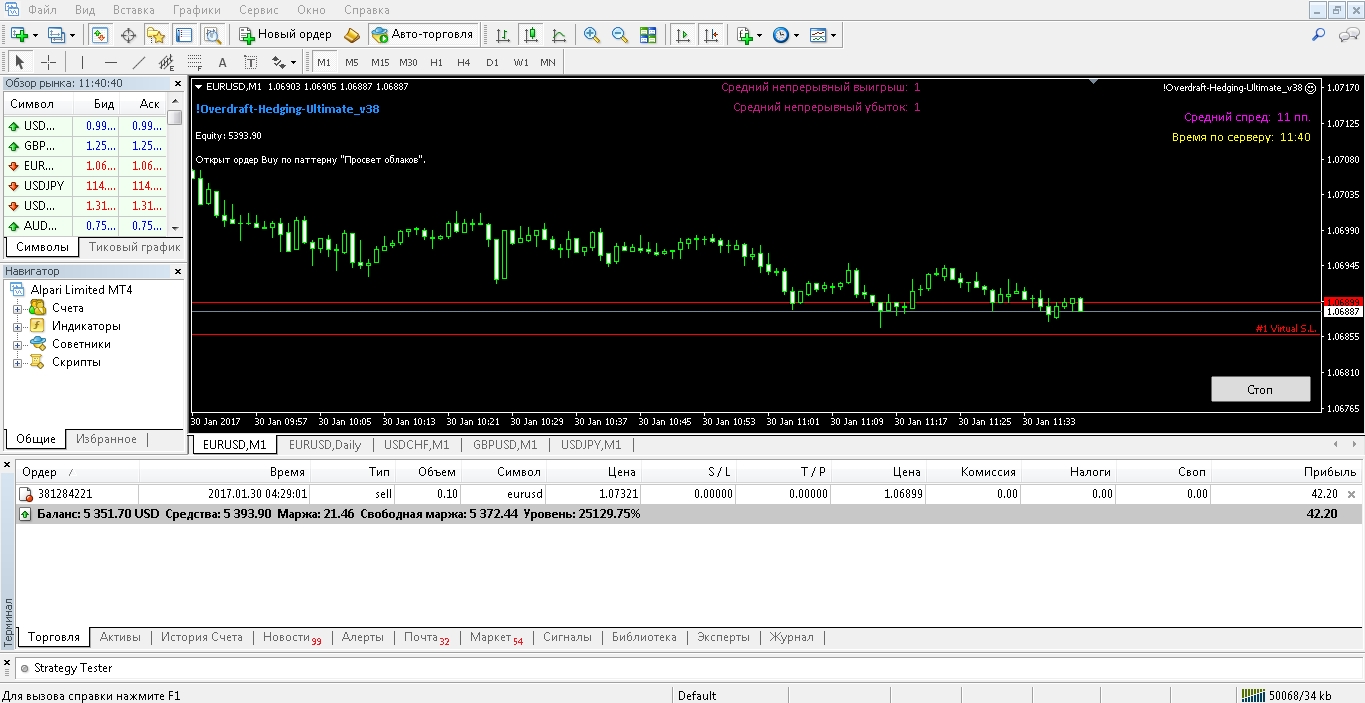Select the equidistant channel tool
The width and height of the screenshot is (1365, 703).
click(167, 62)
